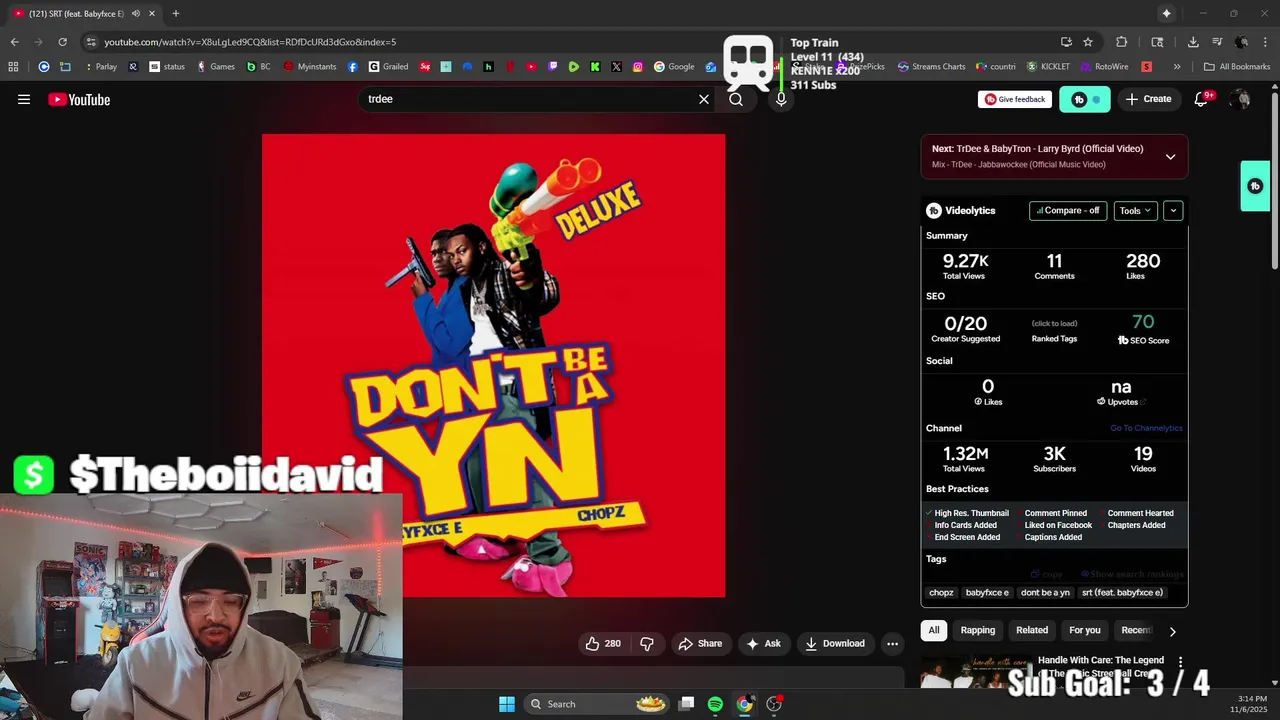Screen dimensions: 1280x720
Task: Open Spotify from the taskbar
Action: (715, 704)
